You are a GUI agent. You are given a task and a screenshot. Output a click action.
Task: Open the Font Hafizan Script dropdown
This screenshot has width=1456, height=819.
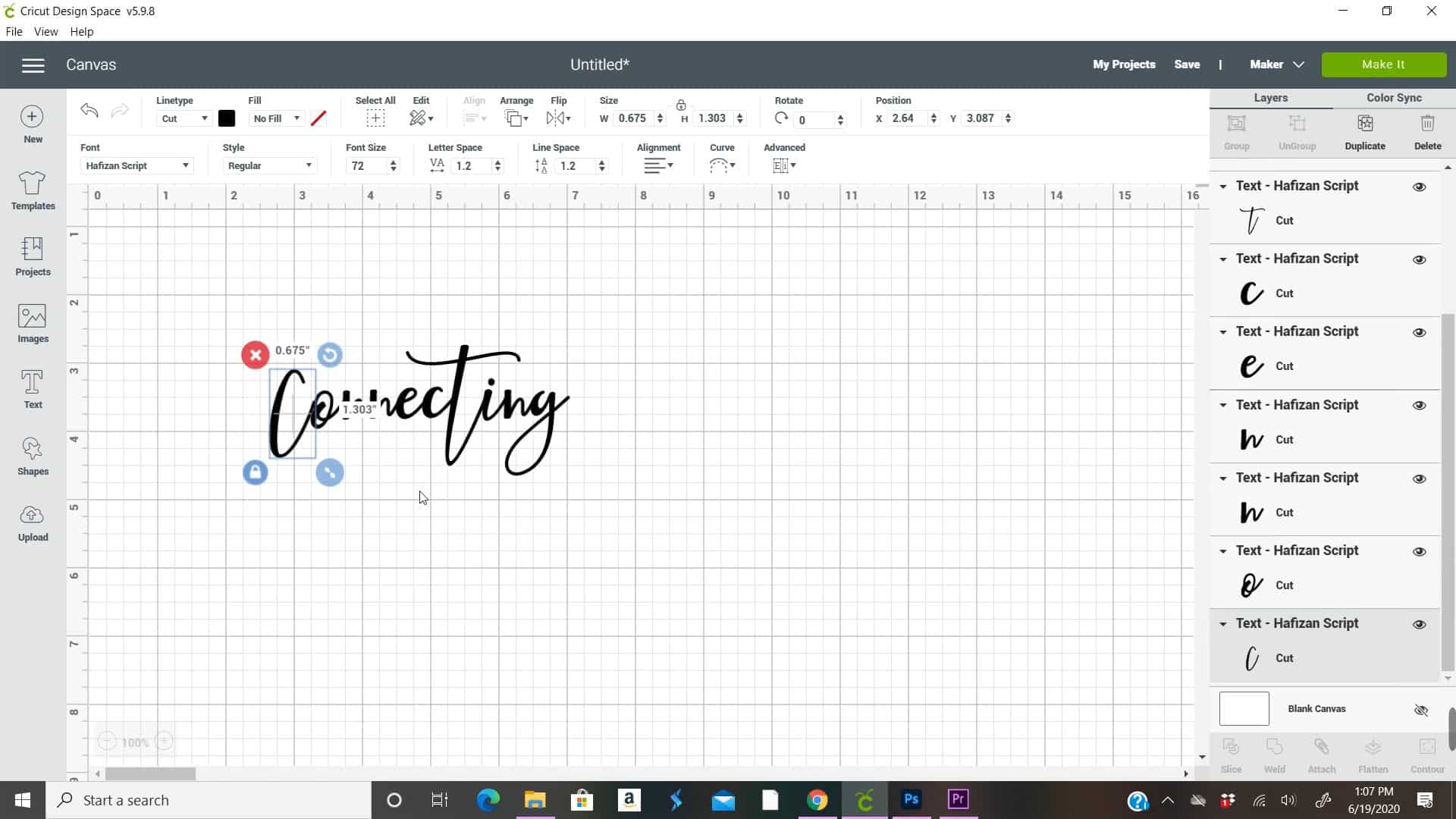(x=136, y=165)
